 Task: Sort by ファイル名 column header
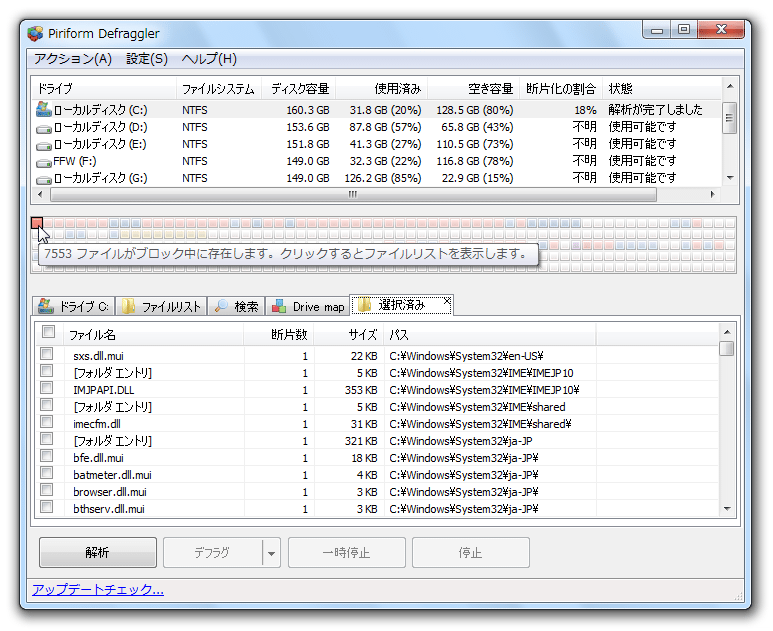(154, 335)
